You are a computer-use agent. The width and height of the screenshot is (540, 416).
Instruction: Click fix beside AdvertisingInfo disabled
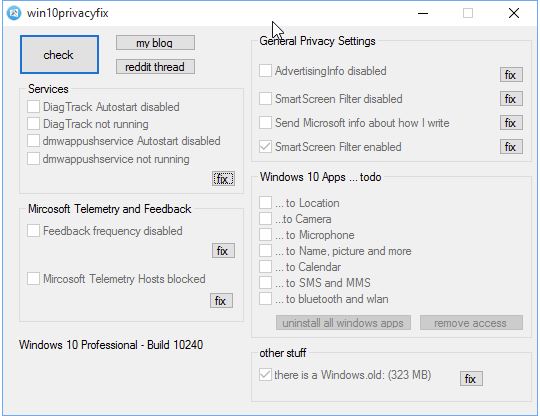coord(511,75)
